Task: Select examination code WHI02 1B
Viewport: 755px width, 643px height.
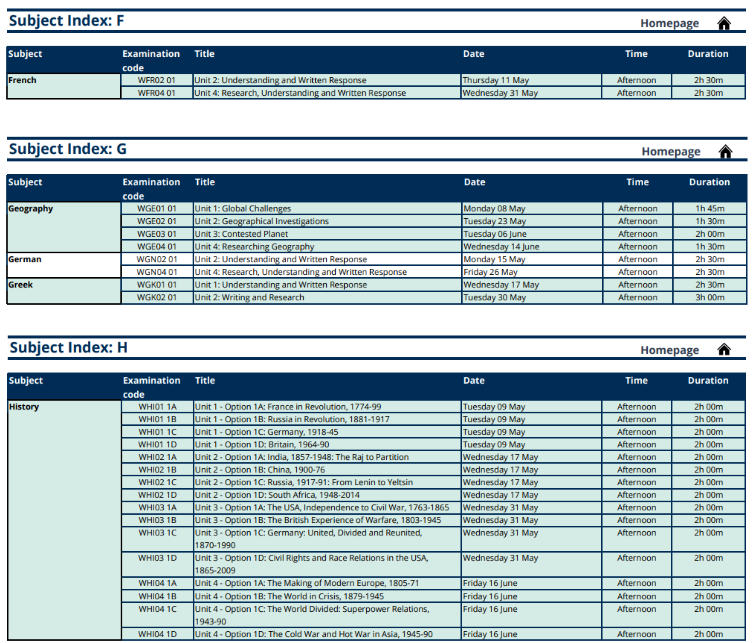Action: click(x=157, y=470)
